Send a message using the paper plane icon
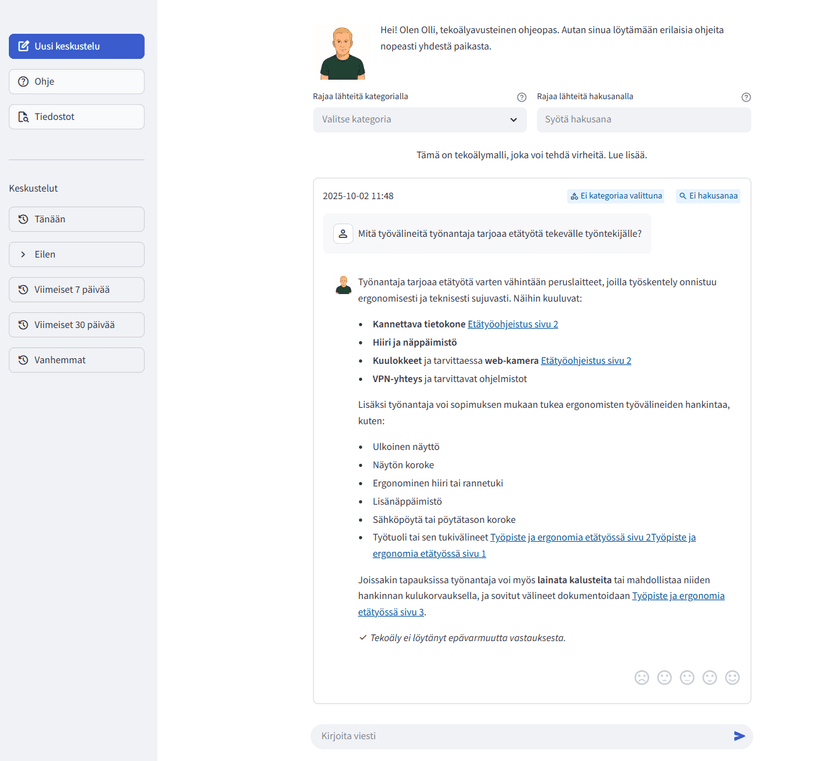 point(739,736)
